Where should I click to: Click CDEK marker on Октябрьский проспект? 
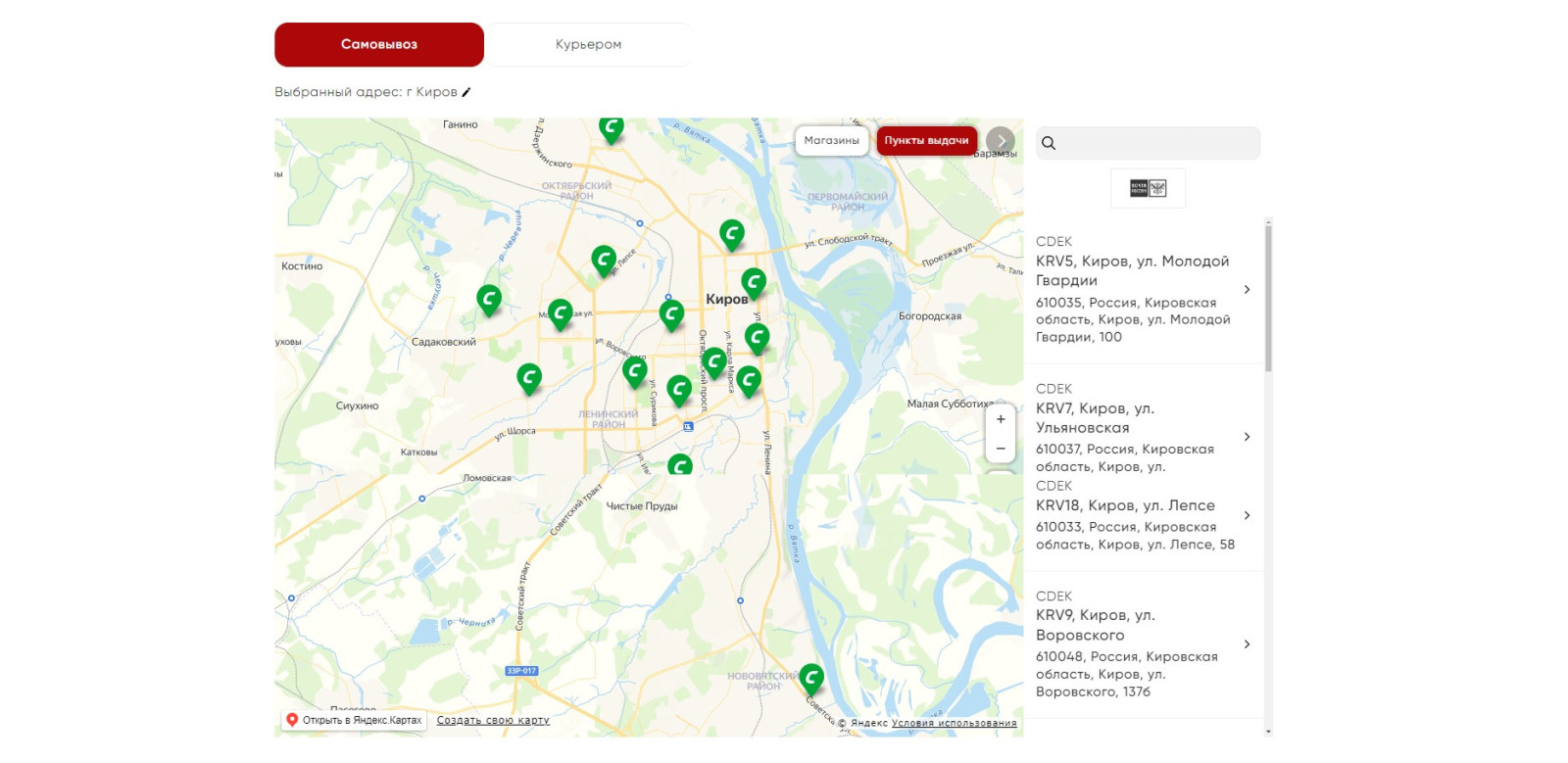[x=715, y=362]
